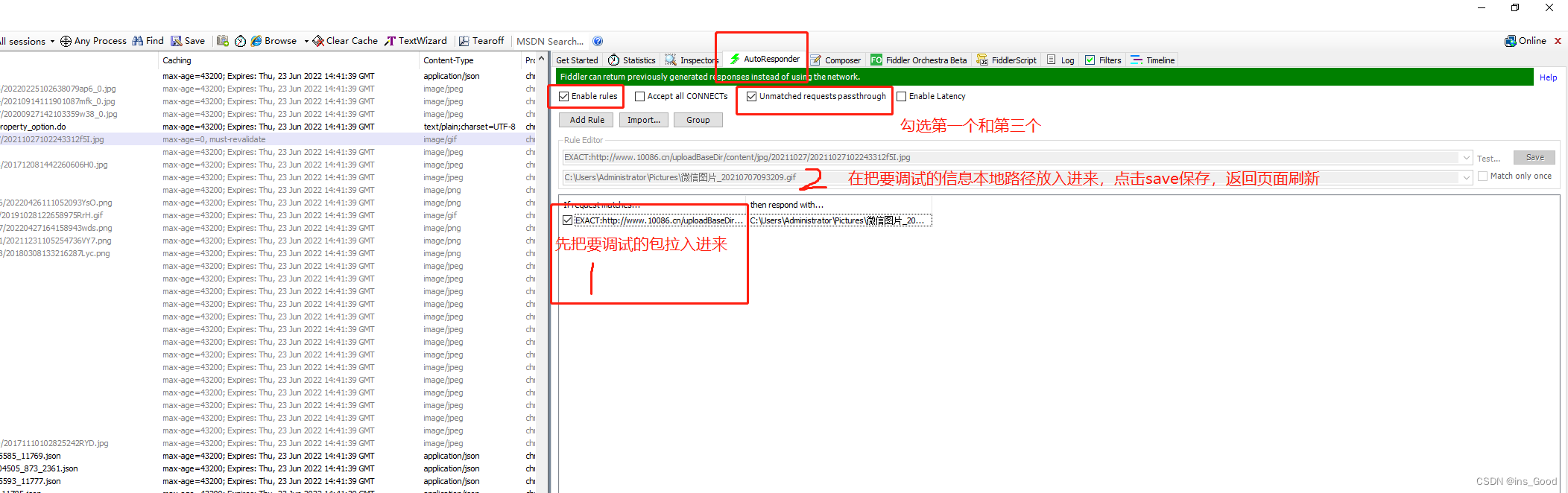Expand the all sessions dropdown
The image size is (1568, 493).
(52, 42)
